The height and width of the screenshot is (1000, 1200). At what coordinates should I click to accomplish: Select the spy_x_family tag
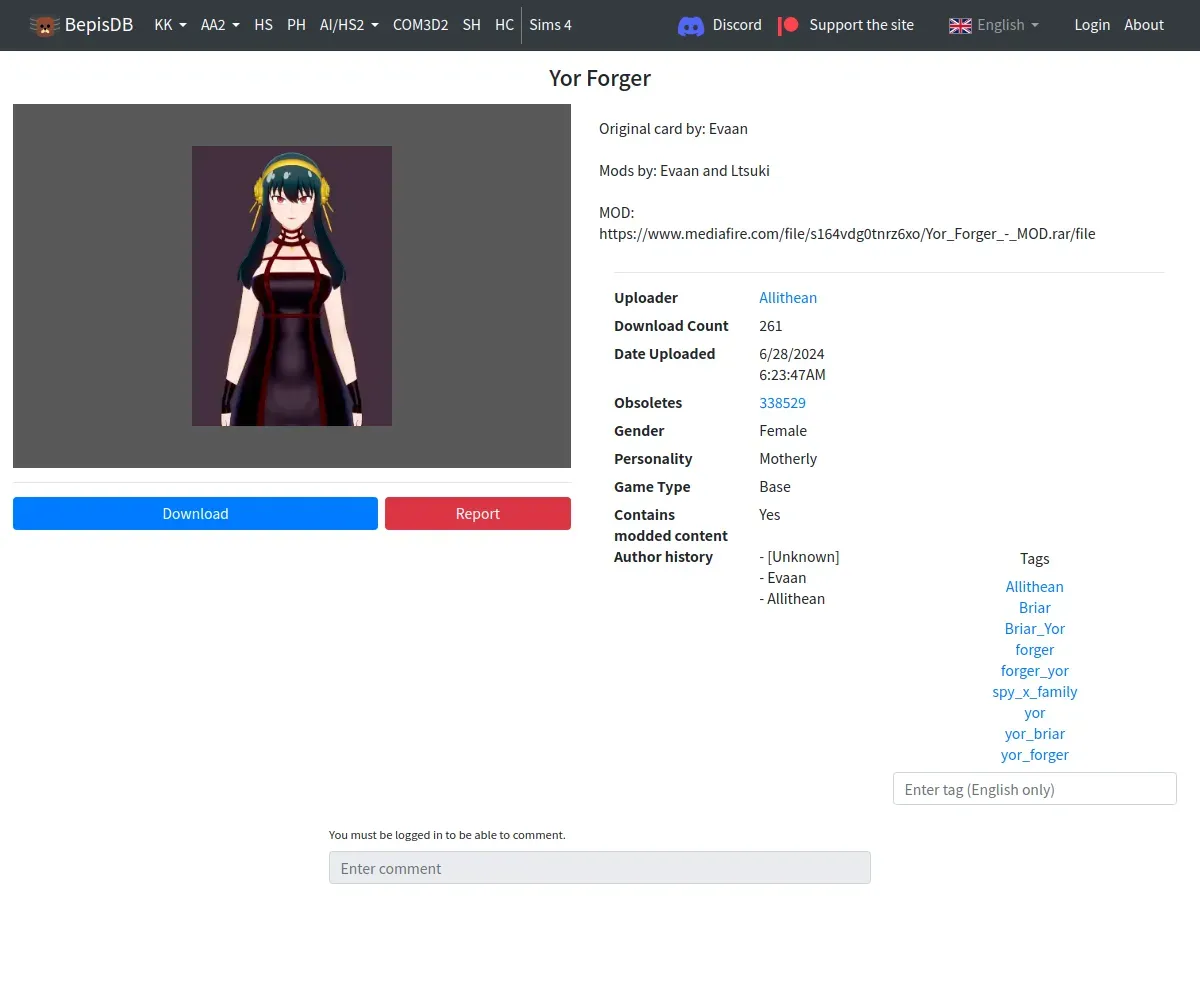[x=1035, y=692]
